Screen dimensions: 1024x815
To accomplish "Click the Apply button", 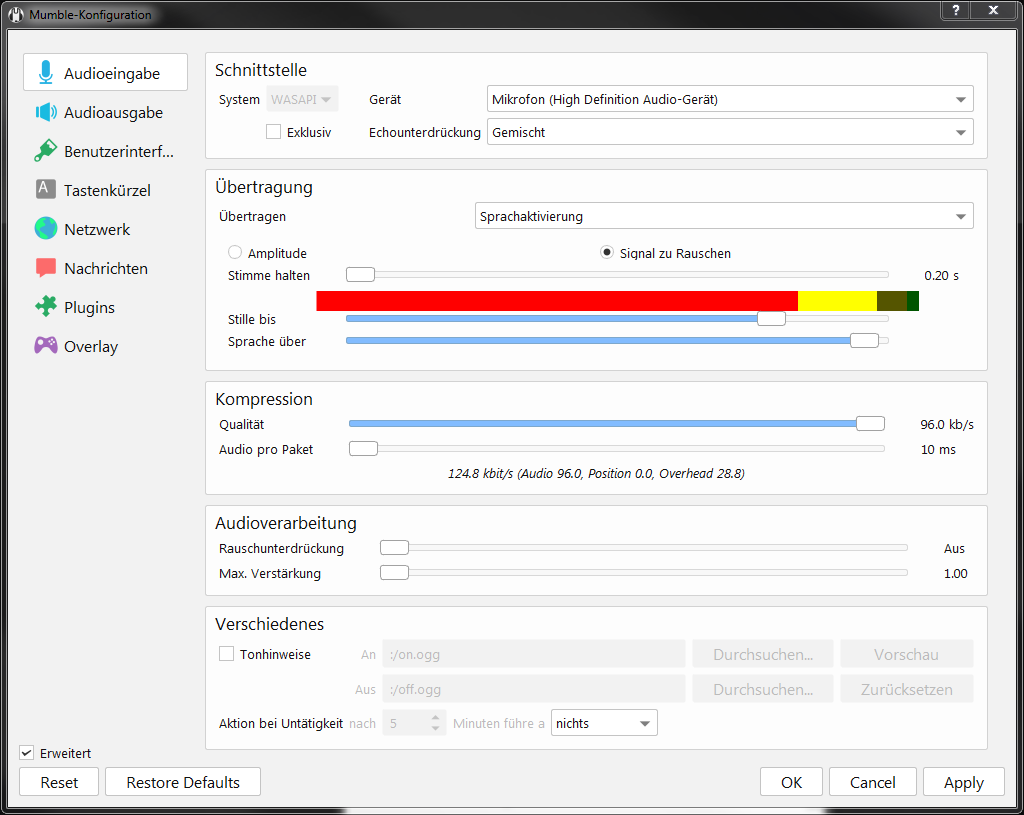I will [x=963, y=782].
